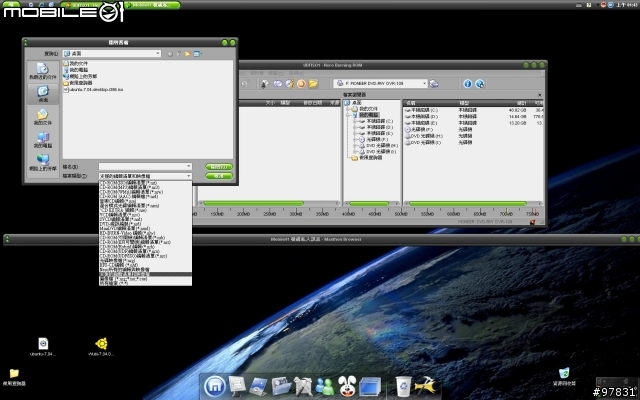The width and height of the screenshot is (640, 400).
Task: Click the recorder icon next to the drive dropdown
Action: coord(434,84)
